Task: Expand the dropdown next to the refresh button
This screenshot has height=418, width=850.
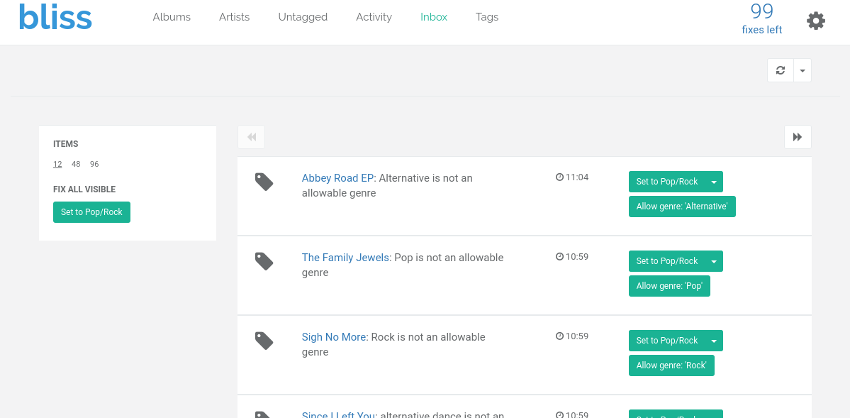Action: [803, 70]
